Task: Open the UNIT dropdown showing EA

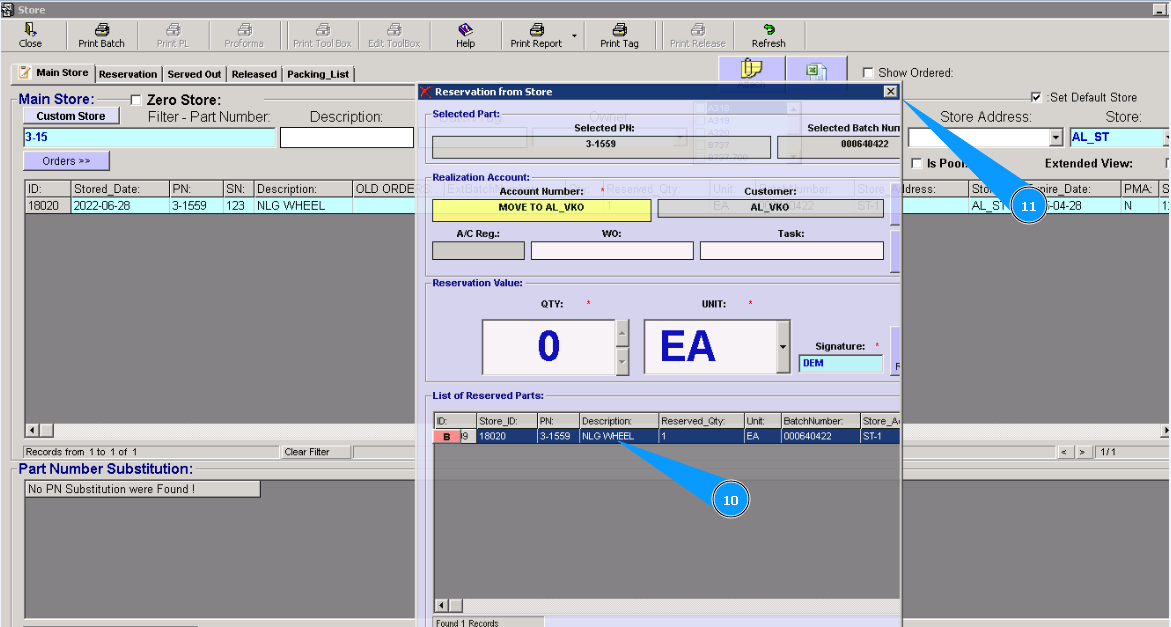Action: [782, 347]
